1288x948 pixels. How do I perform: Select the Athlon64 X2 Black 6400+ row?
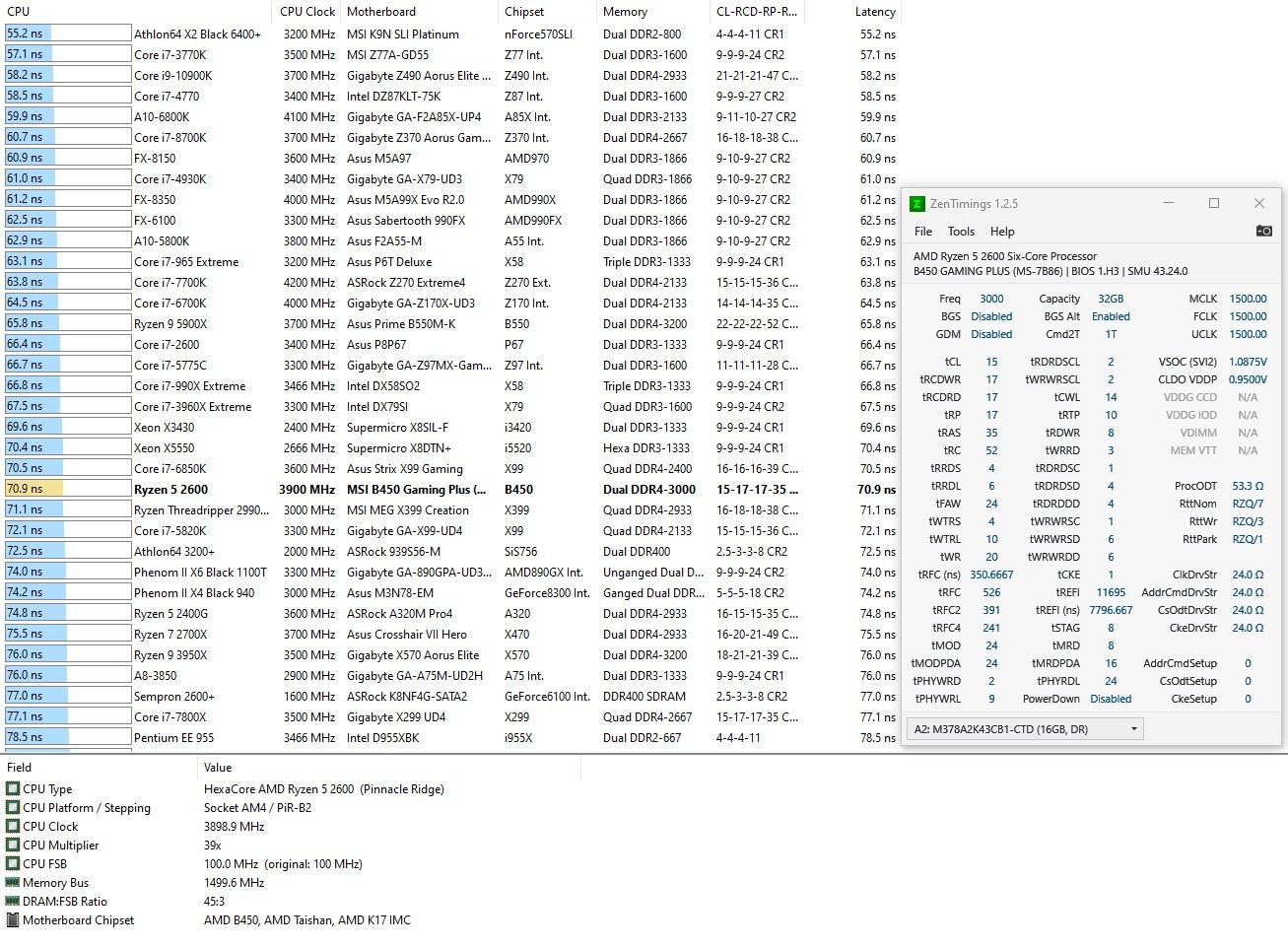[450, 34]
